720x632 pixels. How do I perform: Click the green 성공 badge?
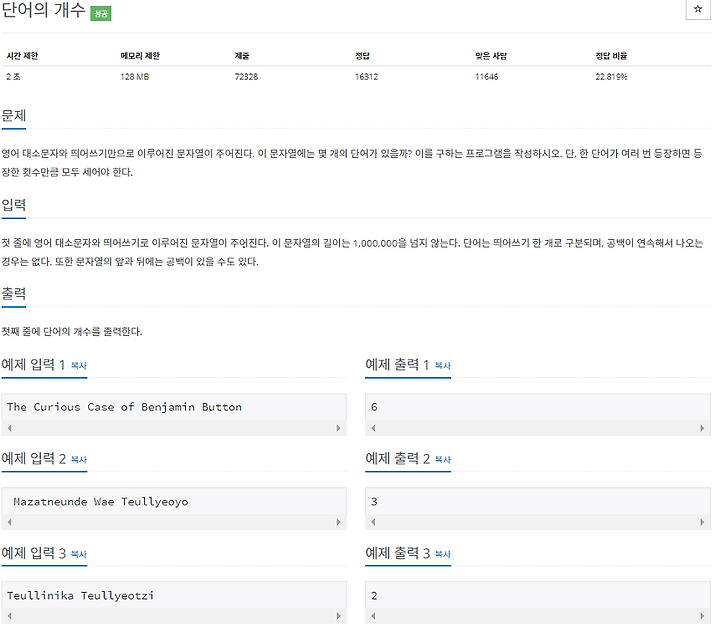click(101, 13)
